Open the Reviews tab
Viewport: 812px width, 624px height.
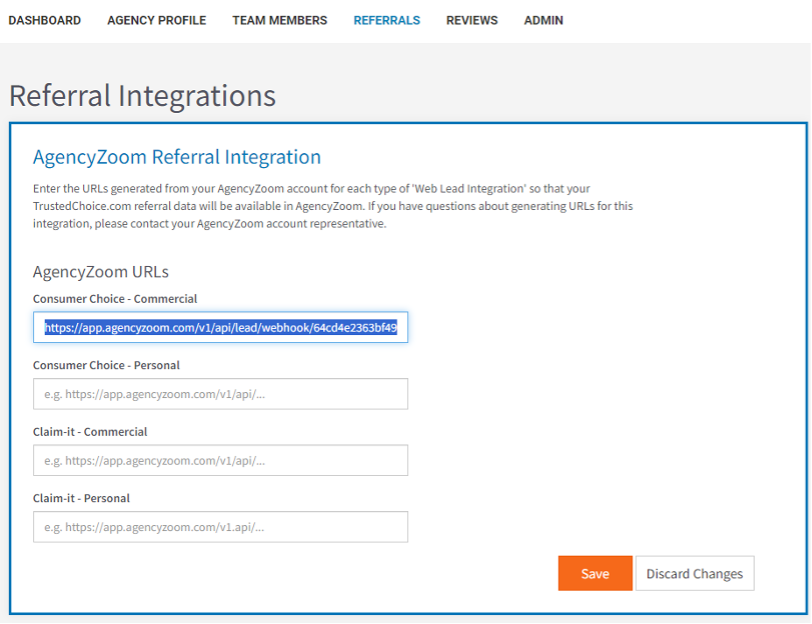[x=472, y=20]
